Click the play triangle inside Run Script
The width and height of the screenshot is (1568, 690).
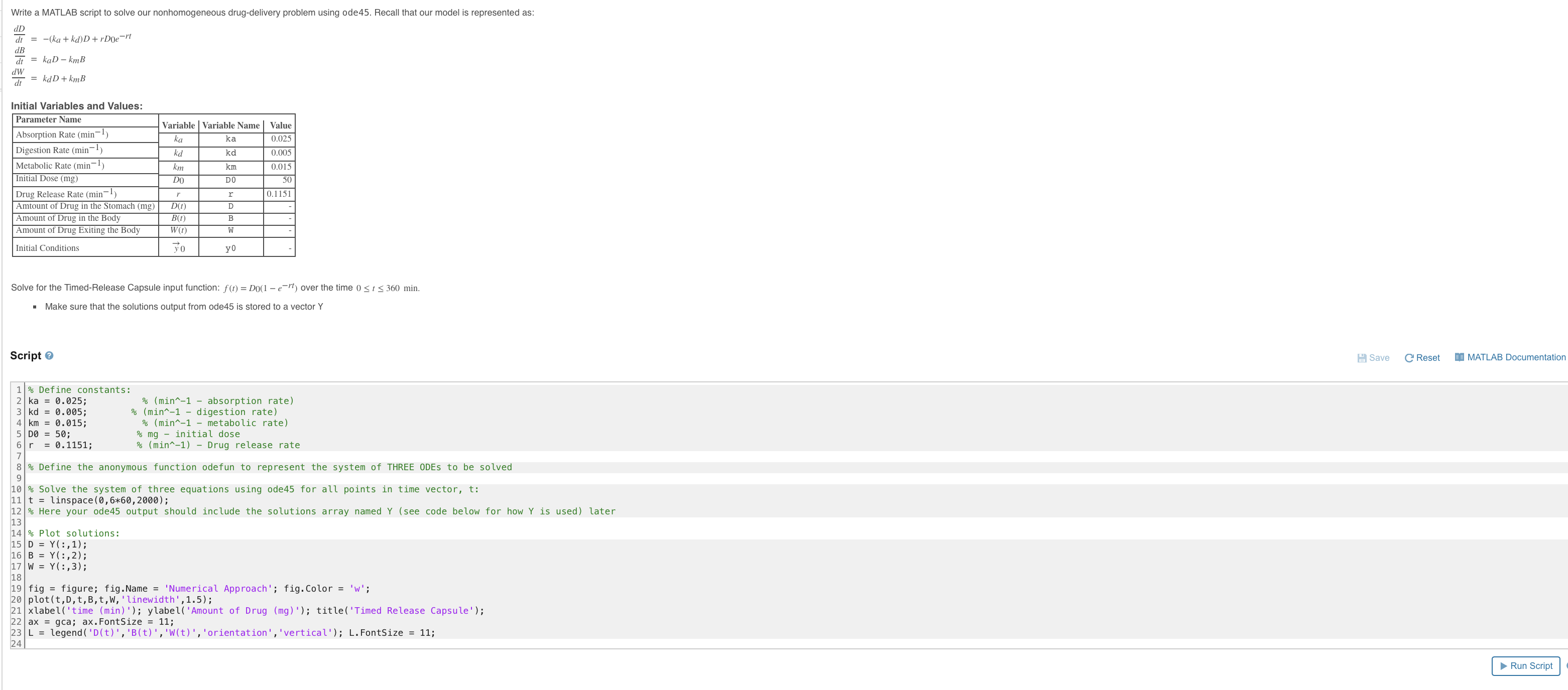coord(1503,665)
